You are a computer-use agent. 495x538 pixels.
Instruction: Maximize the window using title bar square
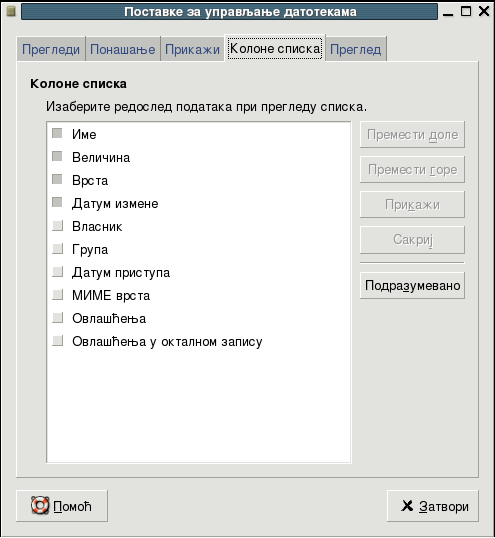click(466, 11)
